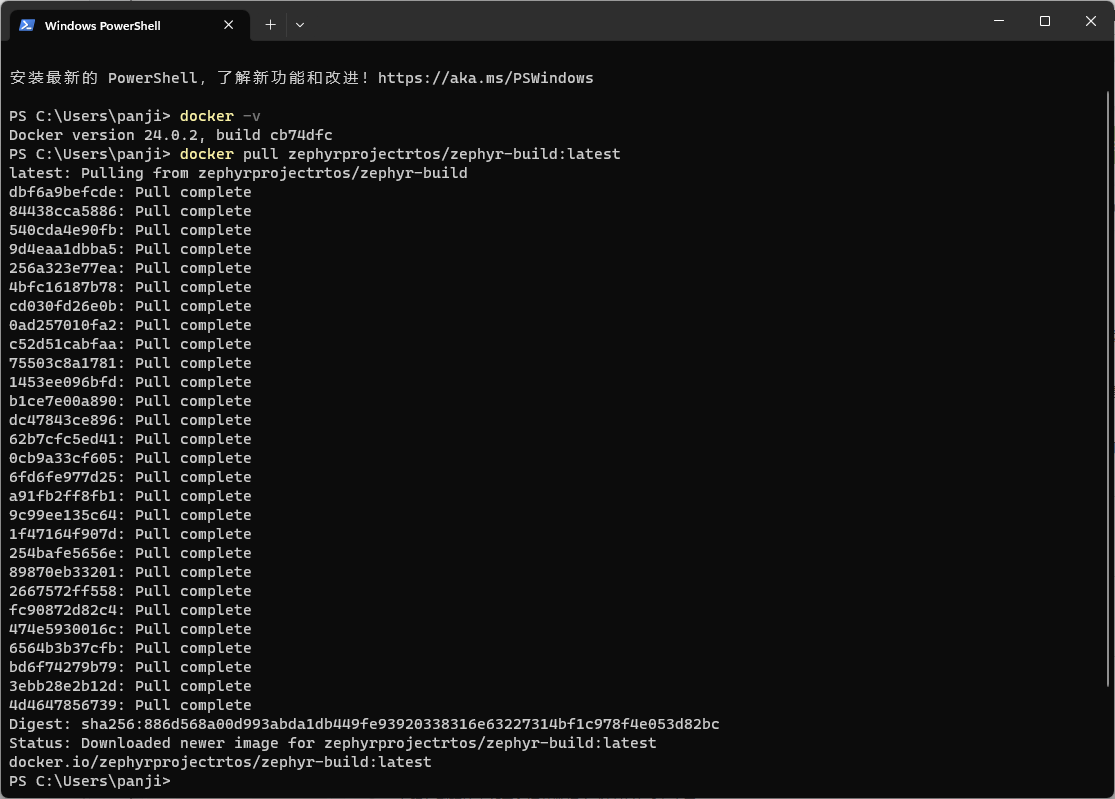Maximize the terminal window
Viewport: 1115px width, 799px height.
click(x=1045, y=21)
